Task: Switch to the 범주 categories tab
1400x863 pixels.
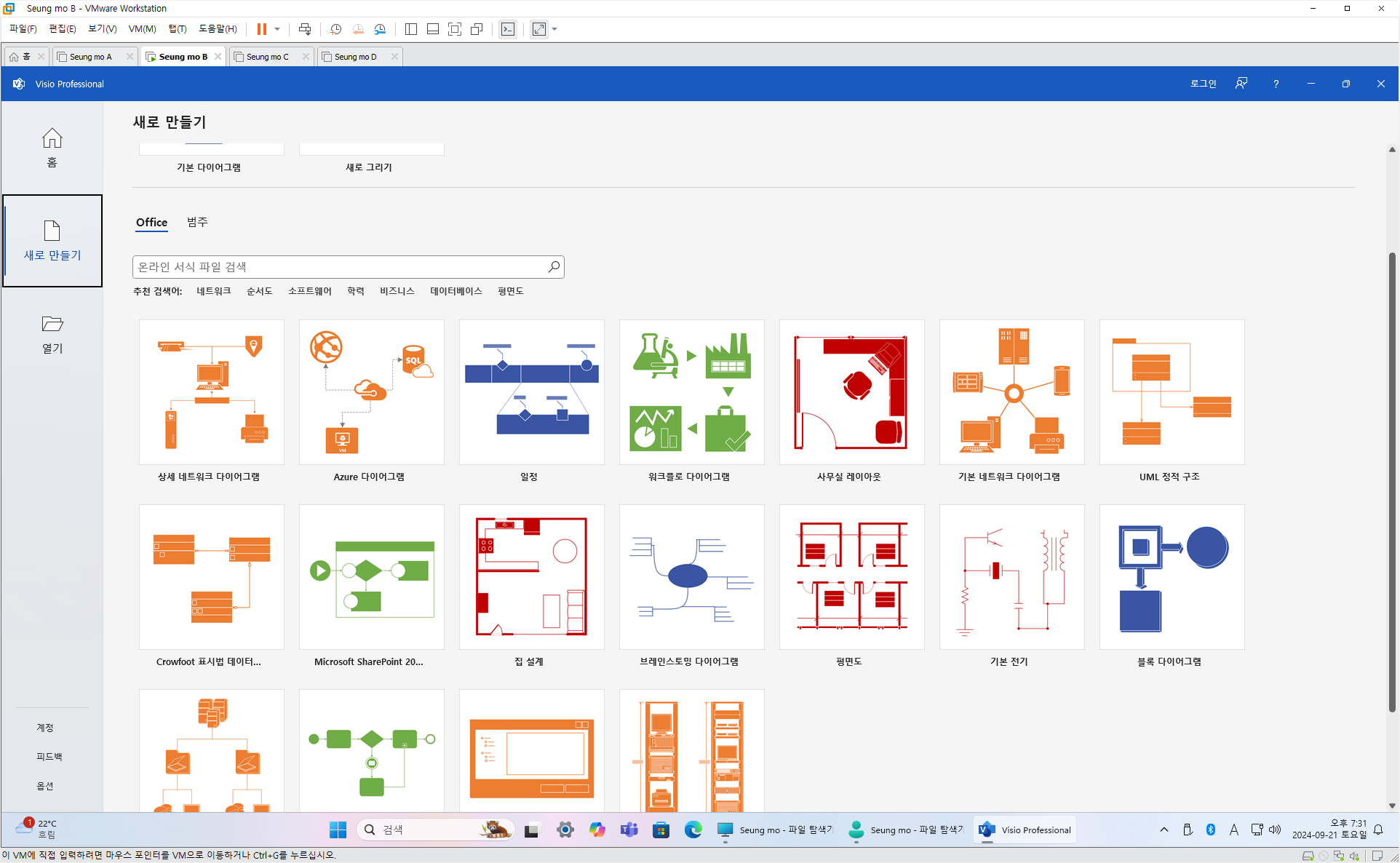Action: (197, 222)
